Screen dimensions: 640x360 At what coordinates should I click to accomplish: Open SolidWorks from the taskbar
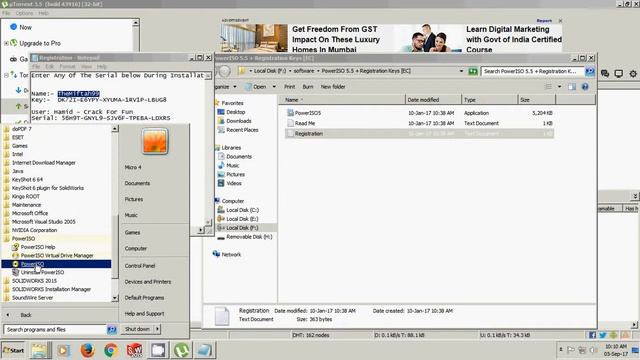[x=134, y=350]
